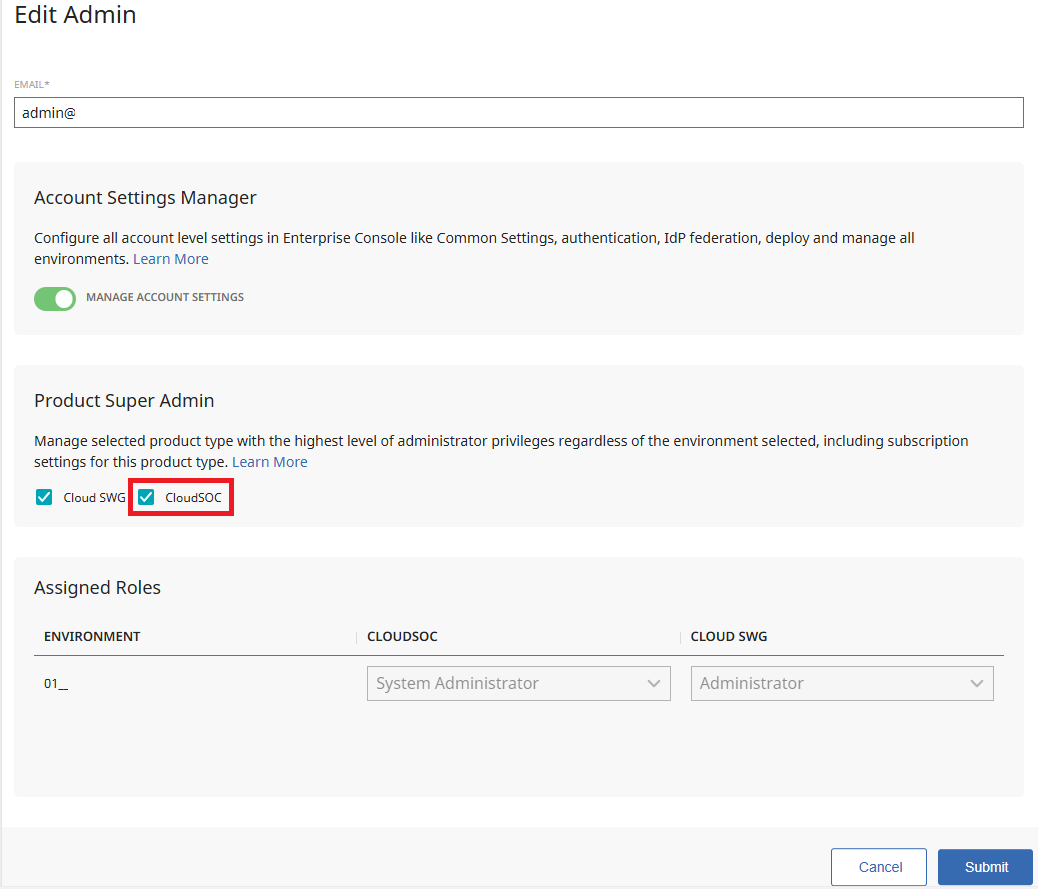Image resolution: width=1038 pixels, height=889 pixels.
Task: Click the Product Super Admin heading
Action: pyautogui.click(x=124, y=401)
